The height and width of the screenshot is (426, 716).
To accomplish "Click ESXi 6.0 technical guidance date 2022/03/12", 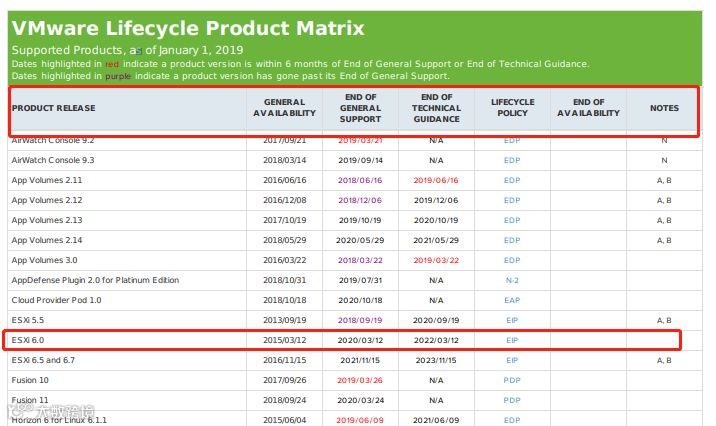I will [436, 340].
